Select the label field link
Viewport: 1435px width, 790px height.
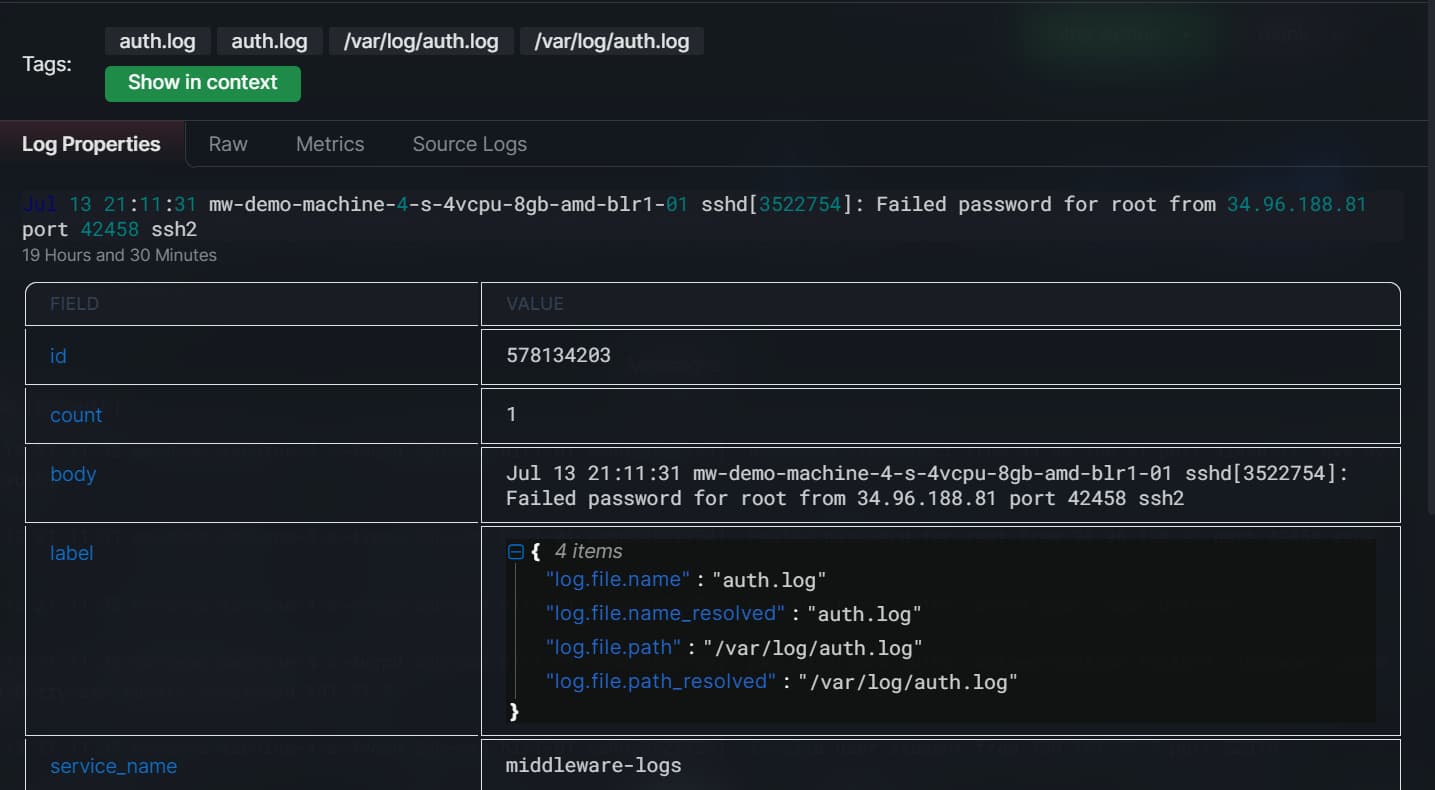click(x=71, y=553)
